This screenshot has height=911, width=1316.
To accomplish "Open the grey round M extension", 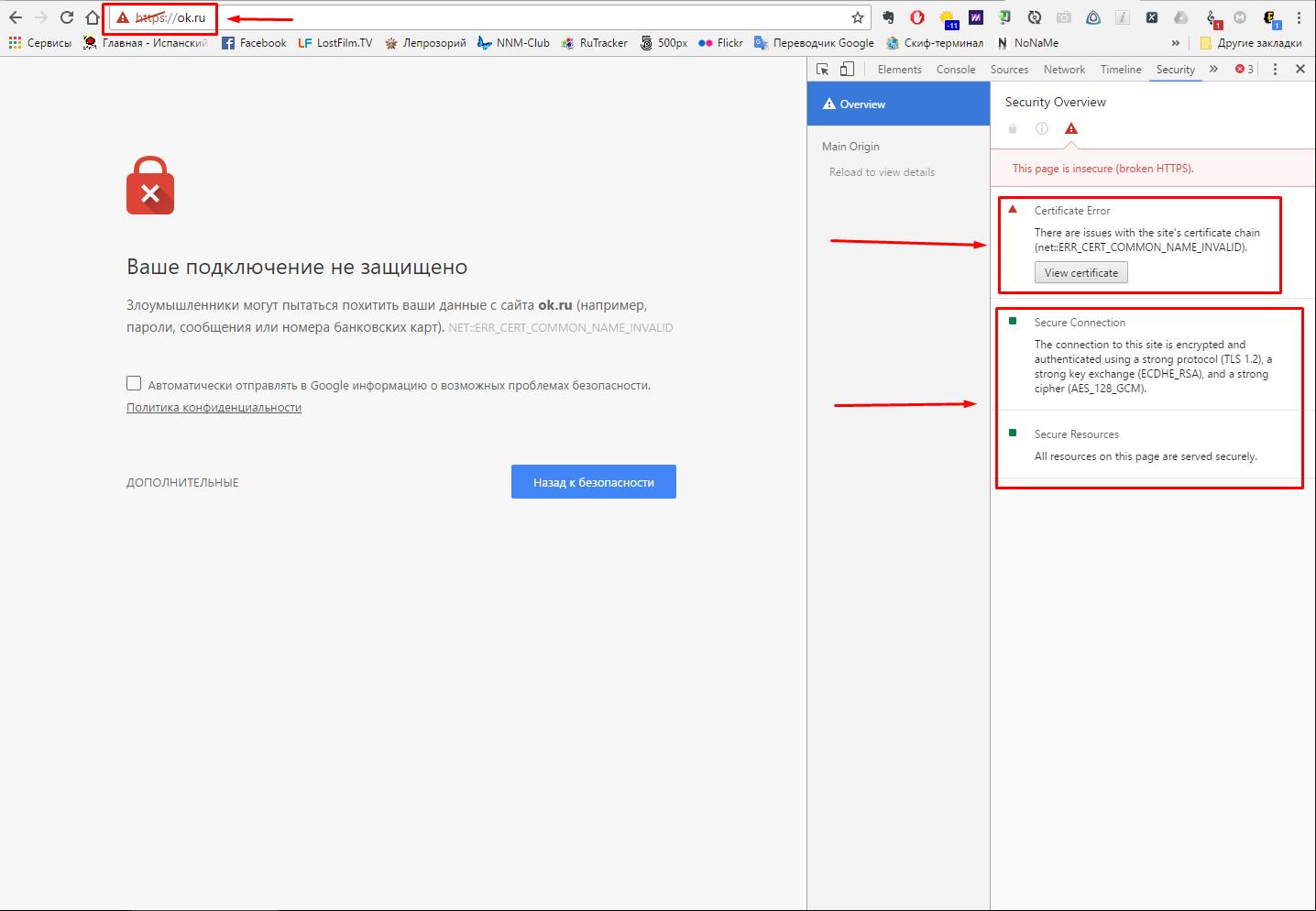I will [x=1240, y=17].
